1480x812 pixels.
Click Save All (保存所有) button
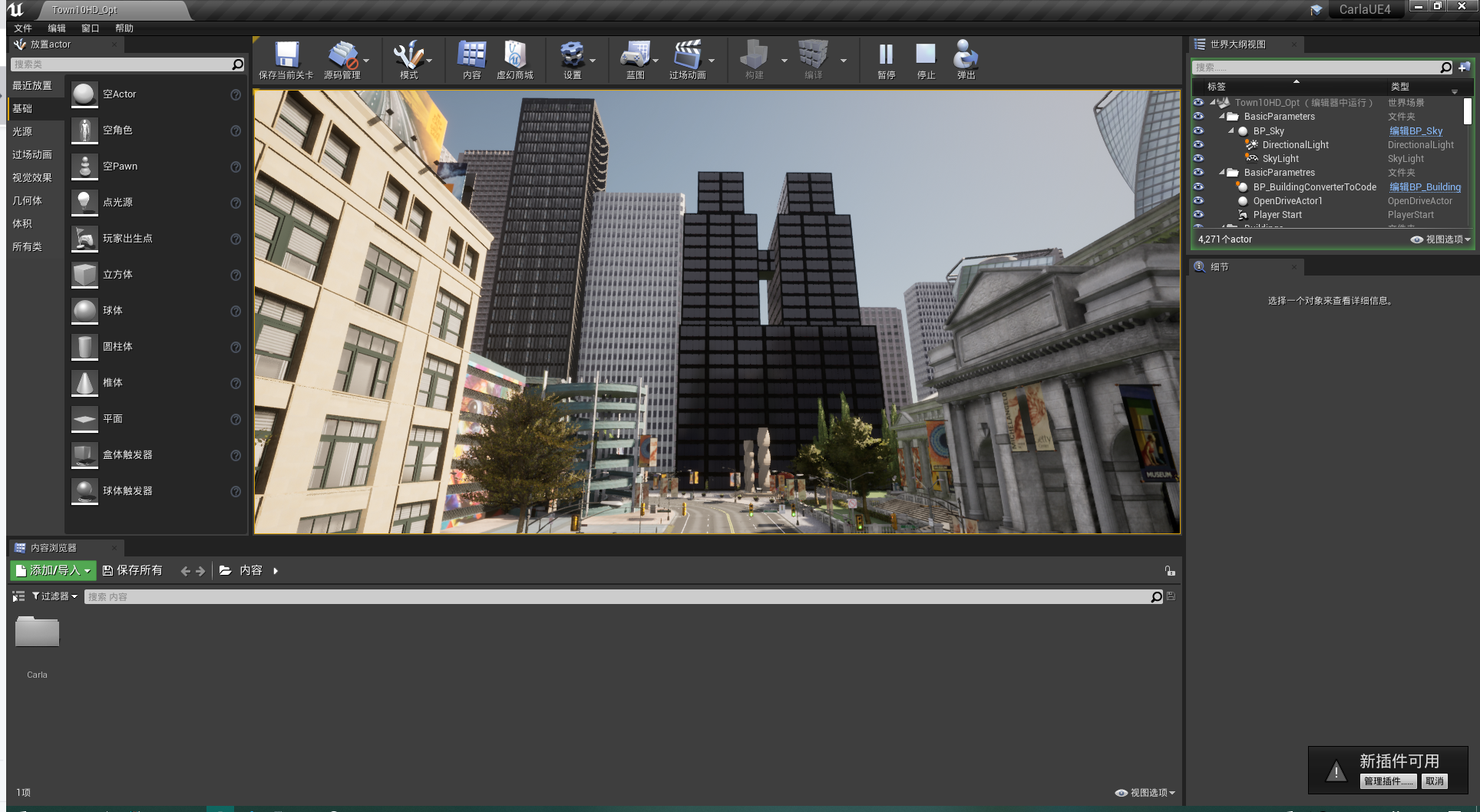[x=133, y=571]
